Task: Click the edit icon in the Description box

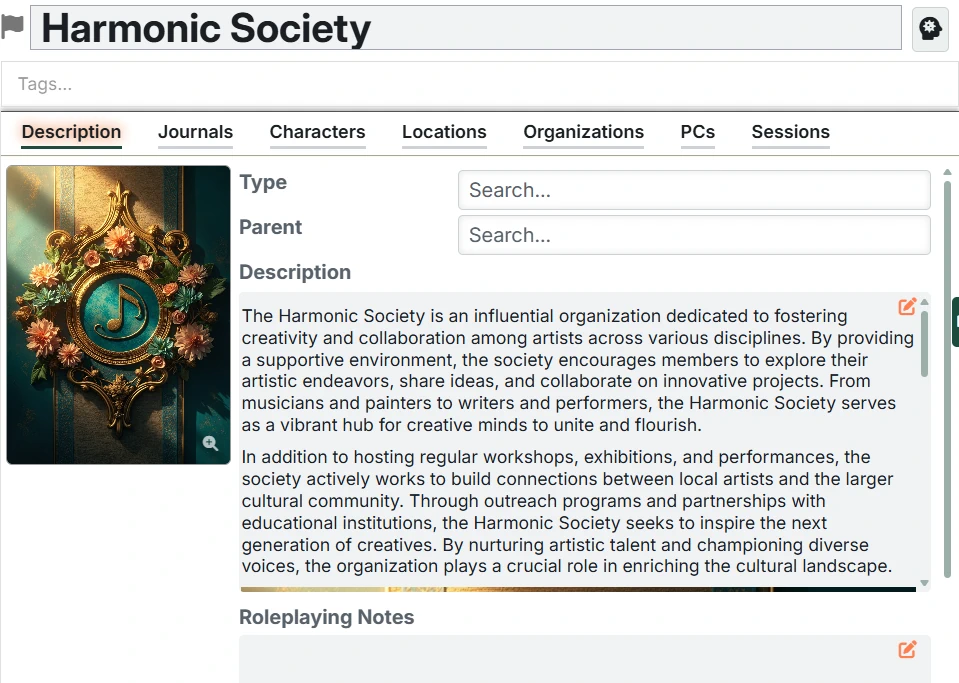Action: click(x=907, y=307)
